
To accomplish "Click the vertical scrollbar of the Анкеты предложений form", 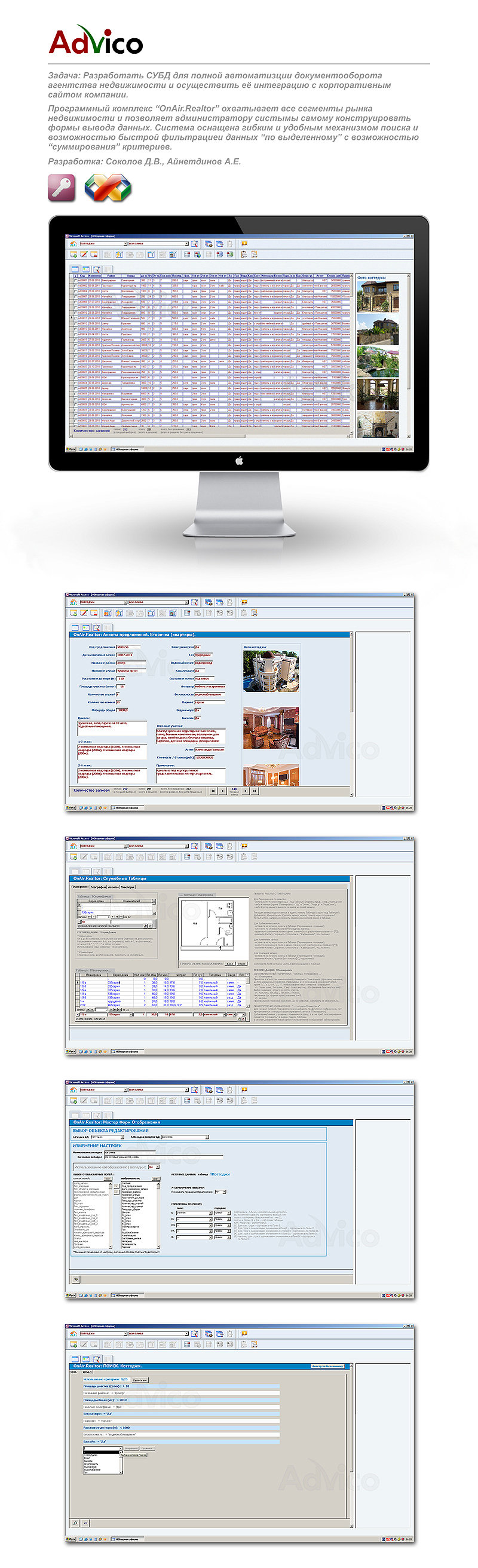I will pyautogui.click(x=351, y=715).
